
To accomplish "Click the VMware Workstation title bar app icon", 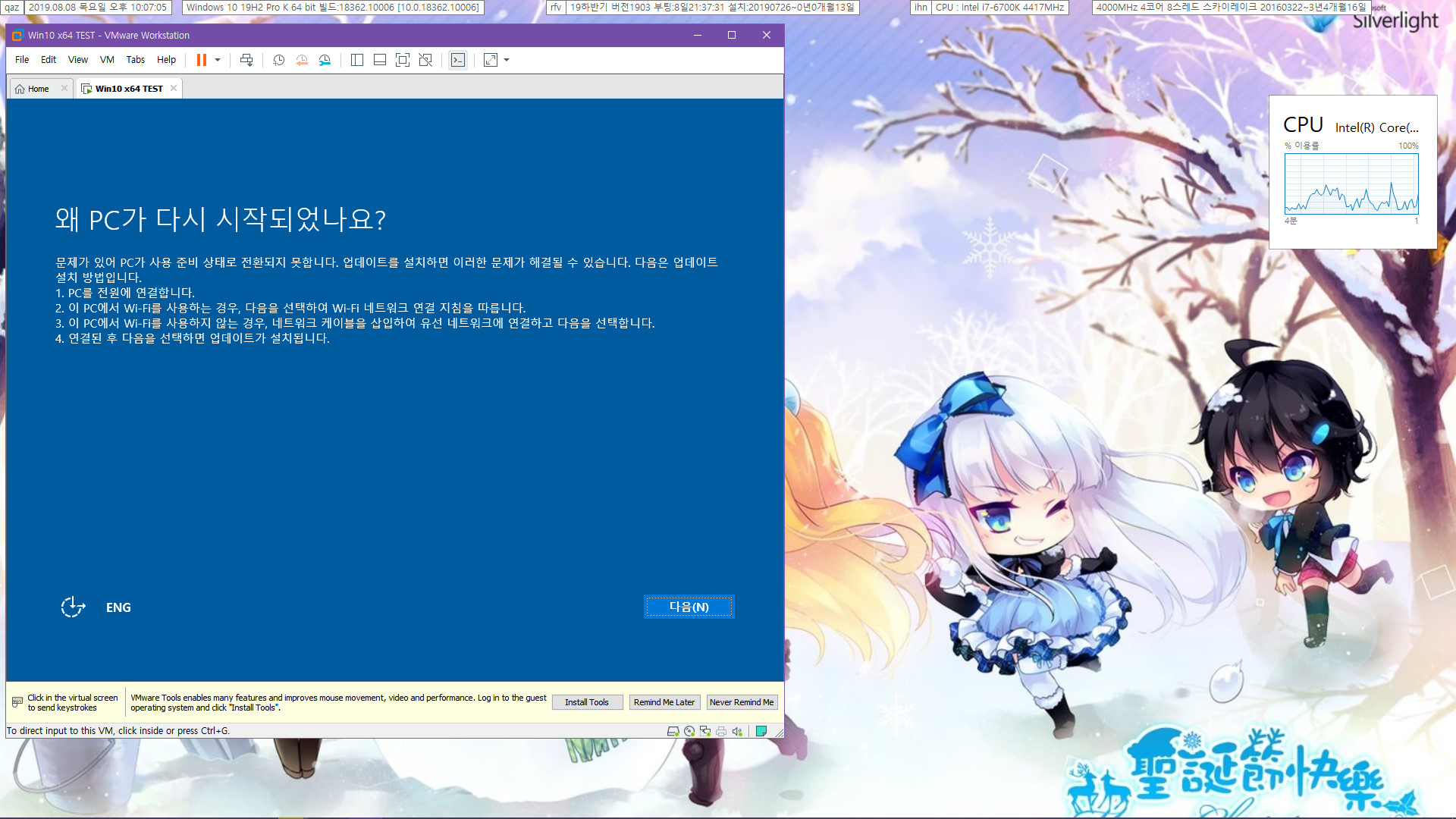I will pyautogui.click(x=17, y=36).
